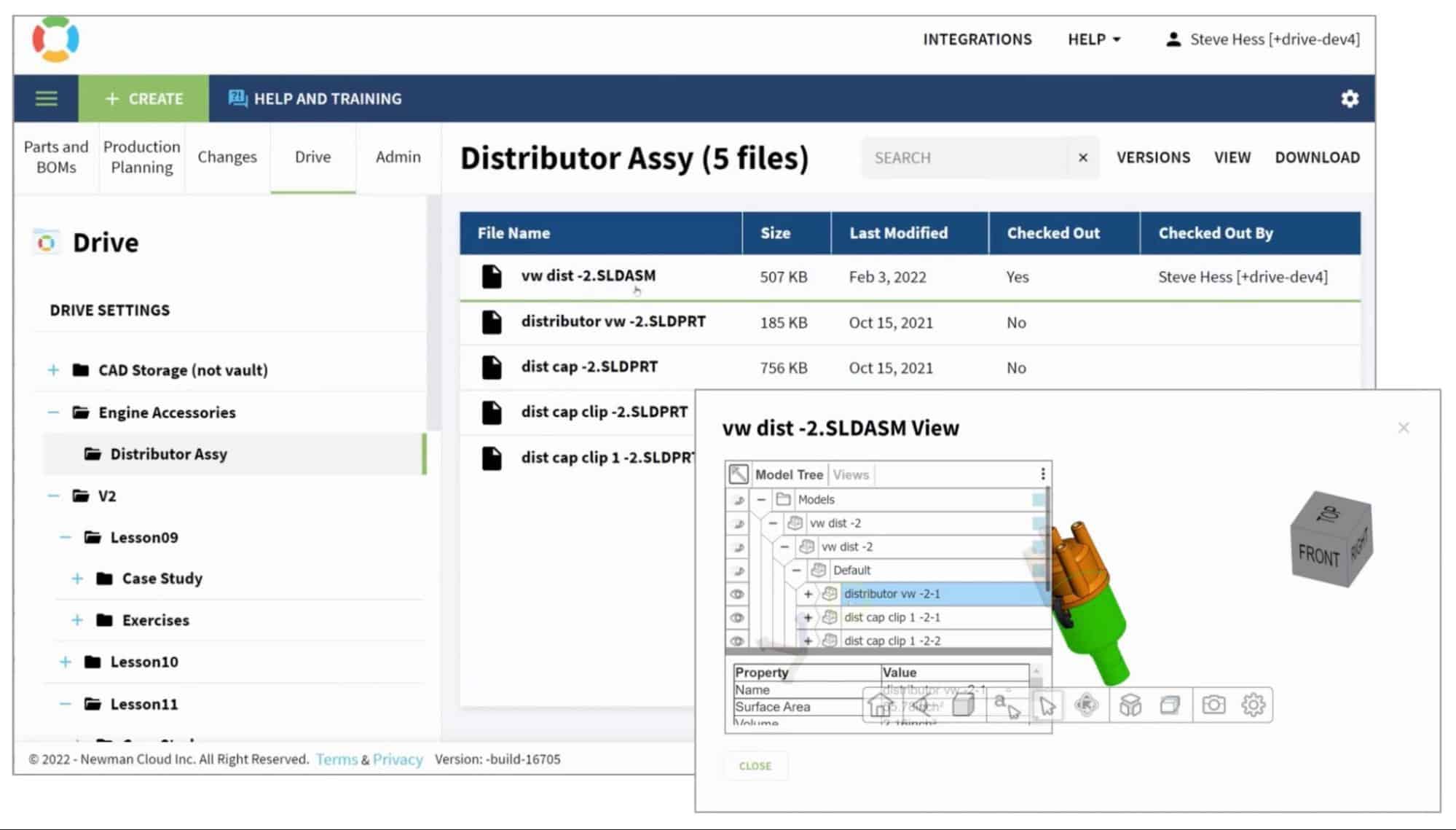Open the Terms link in footer
Image resolution: width=1456 pixels, height=830 pixels.
tap(337, 759)
